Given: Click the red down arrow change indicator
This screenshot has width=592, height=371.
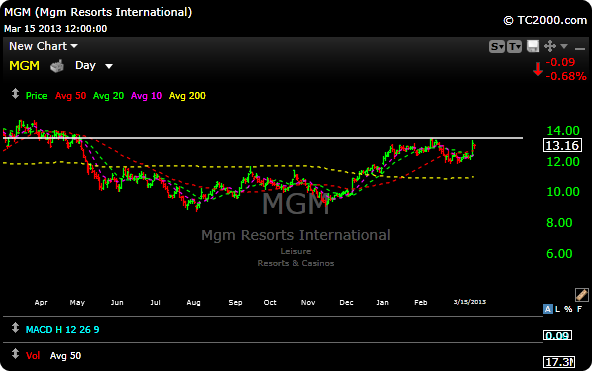Looking at the screenshot, I should [538, 69].
